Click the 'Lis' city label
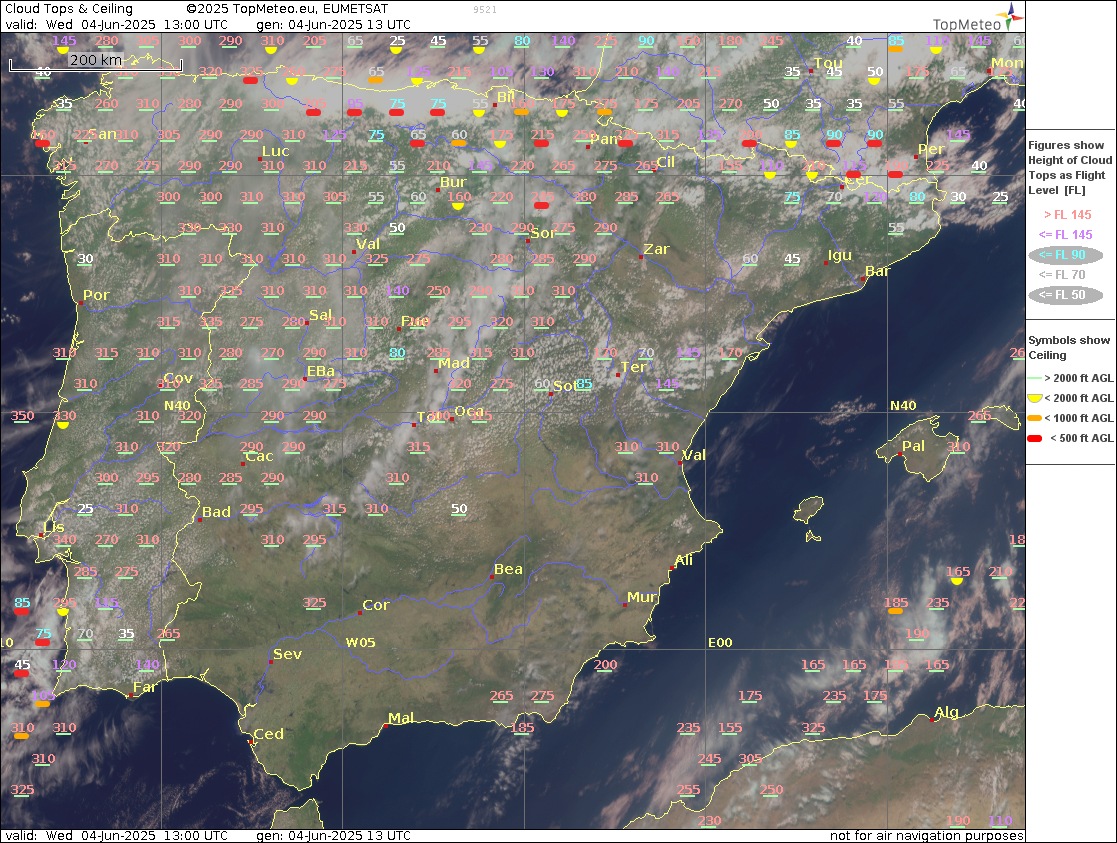Image resolution: width=1117 pixels, height=843 pixels. tap(54, 527)
